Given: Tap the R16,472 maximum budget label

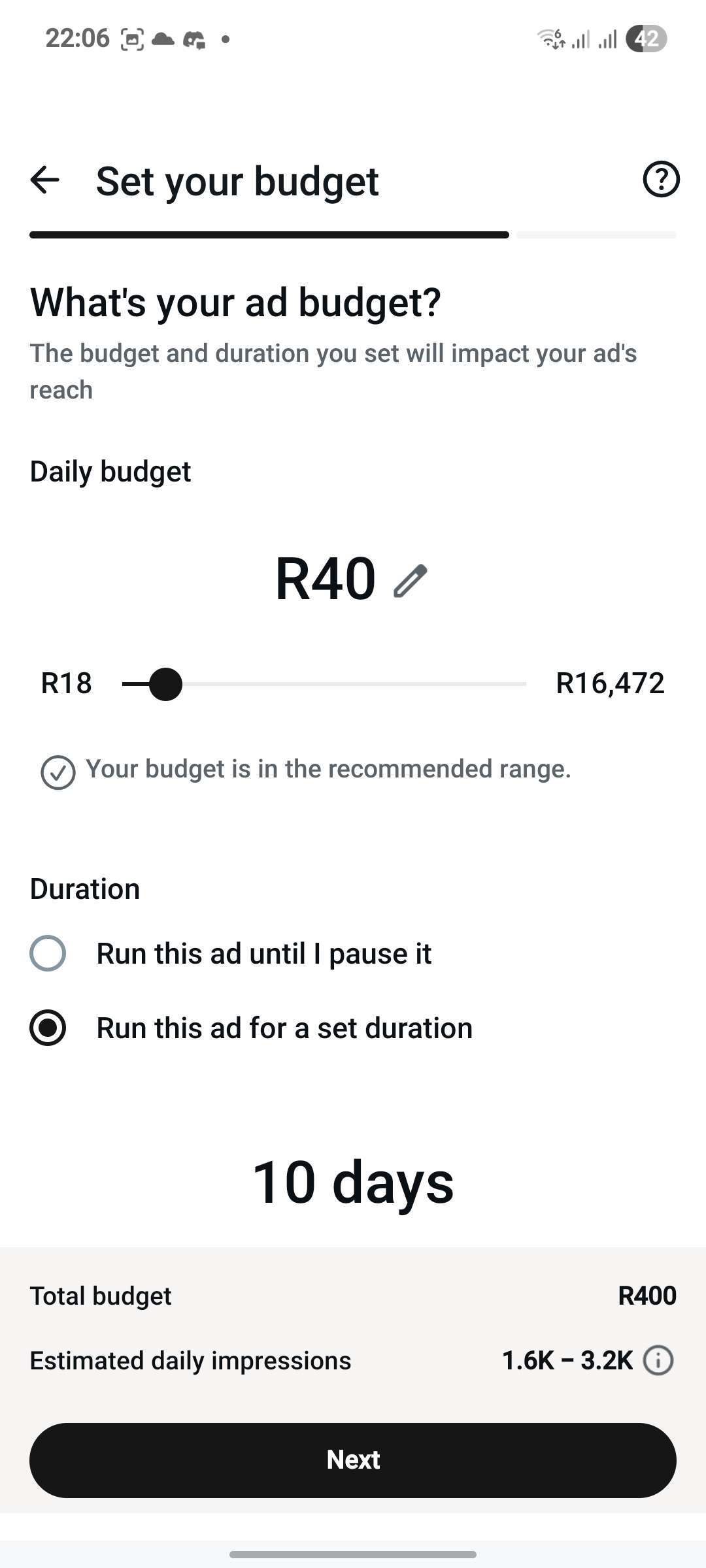Looking at the screenshot, I should [x=610, y=683].
